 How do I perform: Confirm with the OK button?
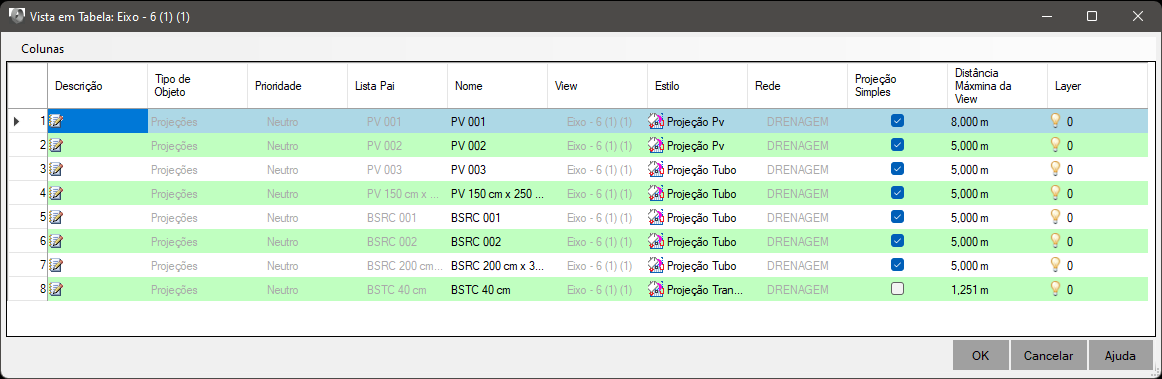[980, 355]
